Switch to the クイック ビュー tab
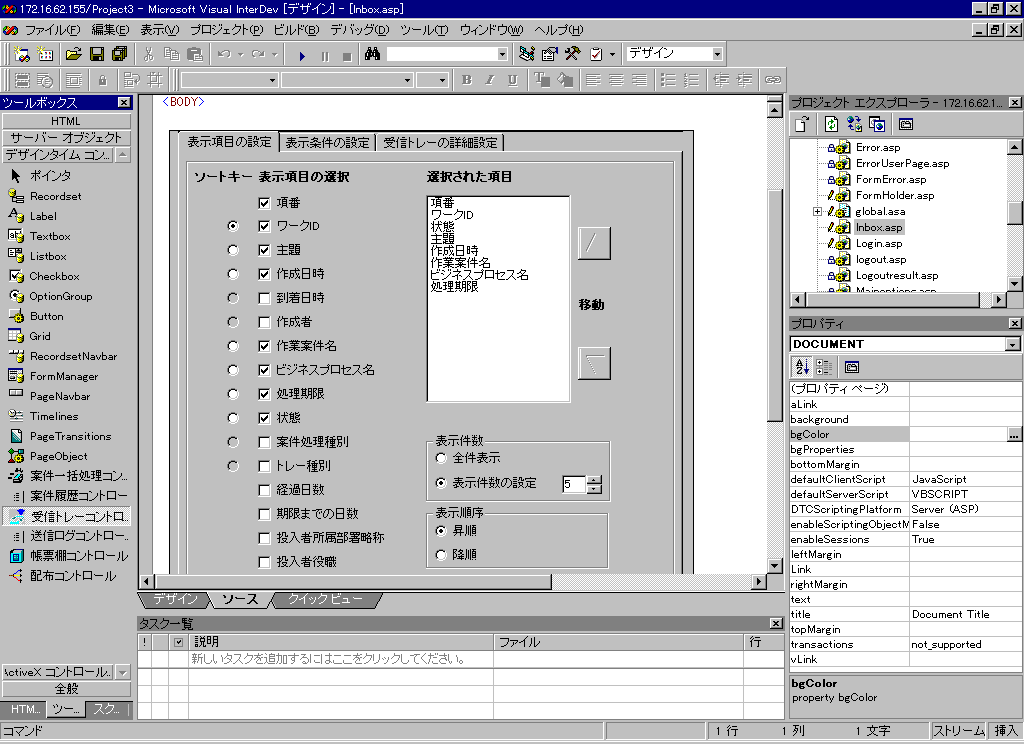Viewport: 1024px width, 744px height. [325, 599]
